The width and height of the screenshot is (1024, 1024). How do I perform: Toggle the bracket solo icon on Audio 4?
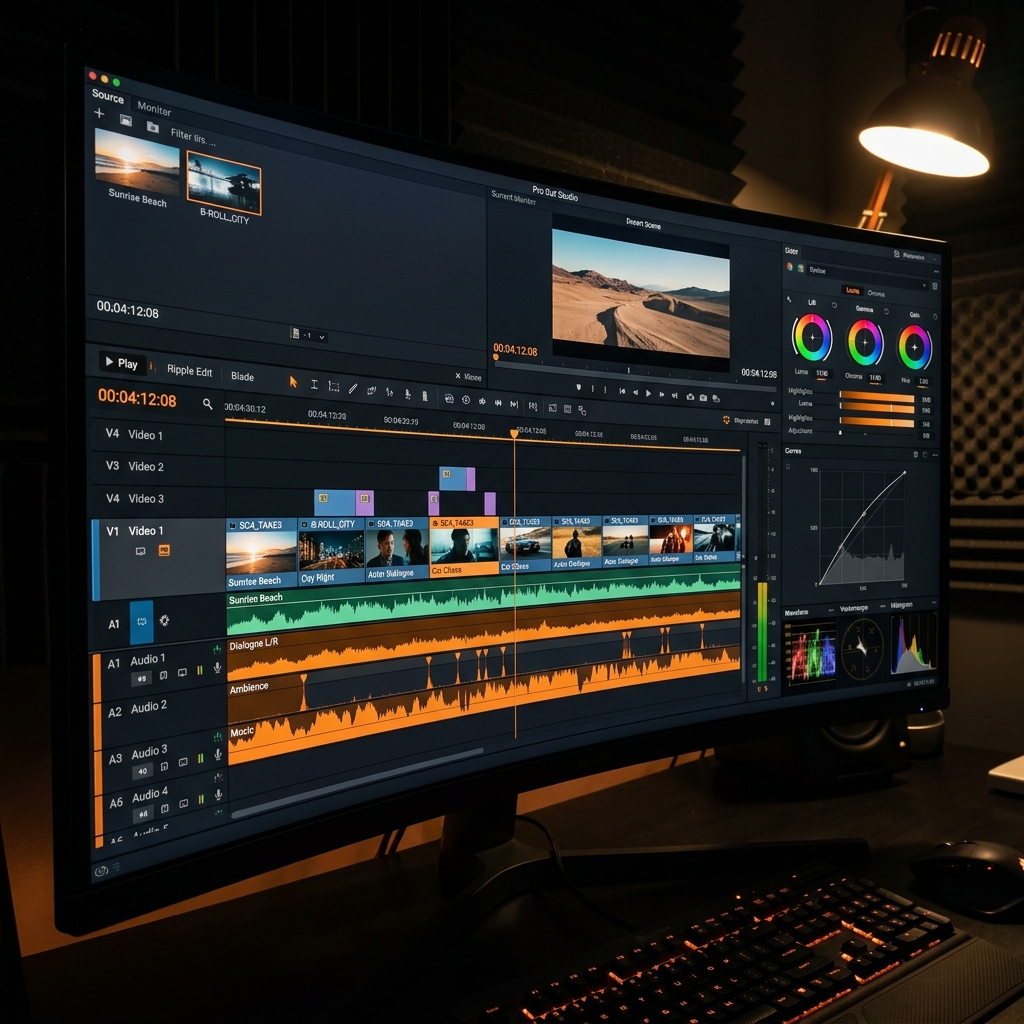(x=165, y=808)
